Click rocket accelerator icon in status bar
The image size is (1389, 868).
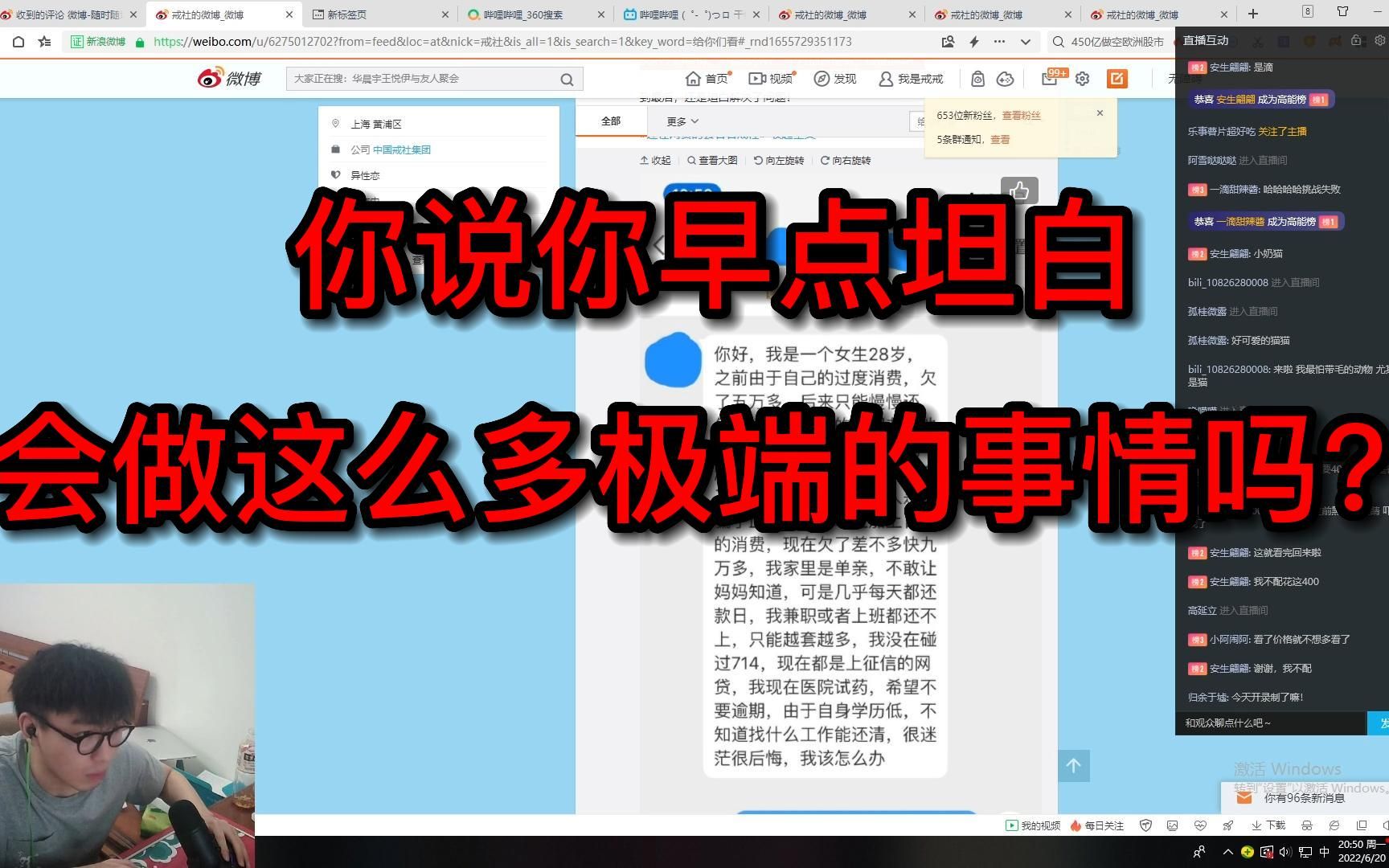1227,825
